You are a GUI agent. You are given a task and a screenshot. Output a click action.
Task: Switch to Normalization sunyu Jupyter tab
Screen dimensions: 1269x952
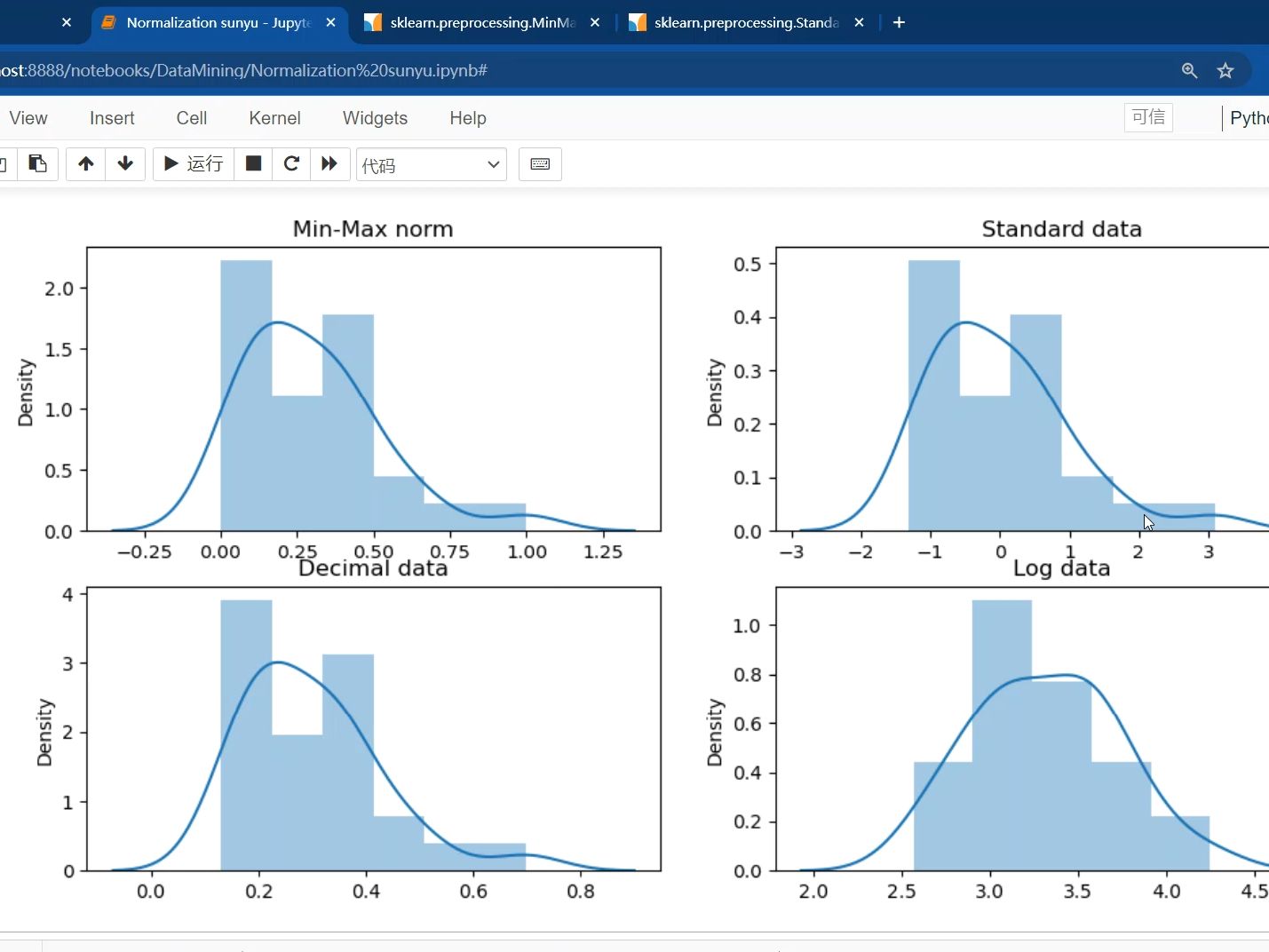click(218, 22)
